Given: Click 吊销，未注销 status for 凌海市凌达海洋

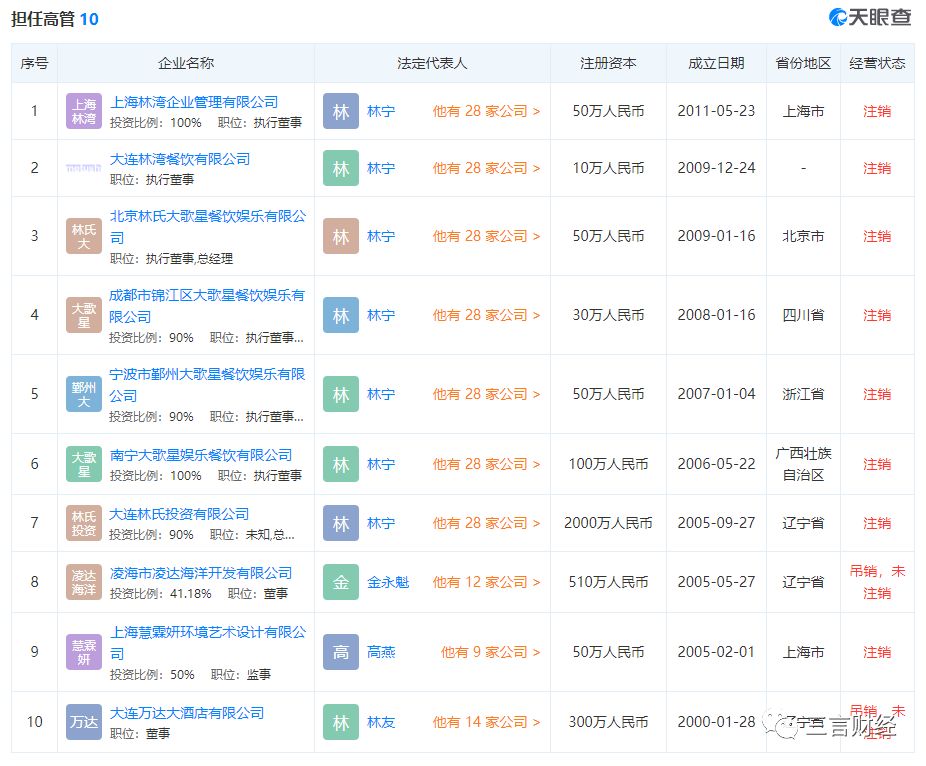Looking at the screenshot, I should point(877,582).
